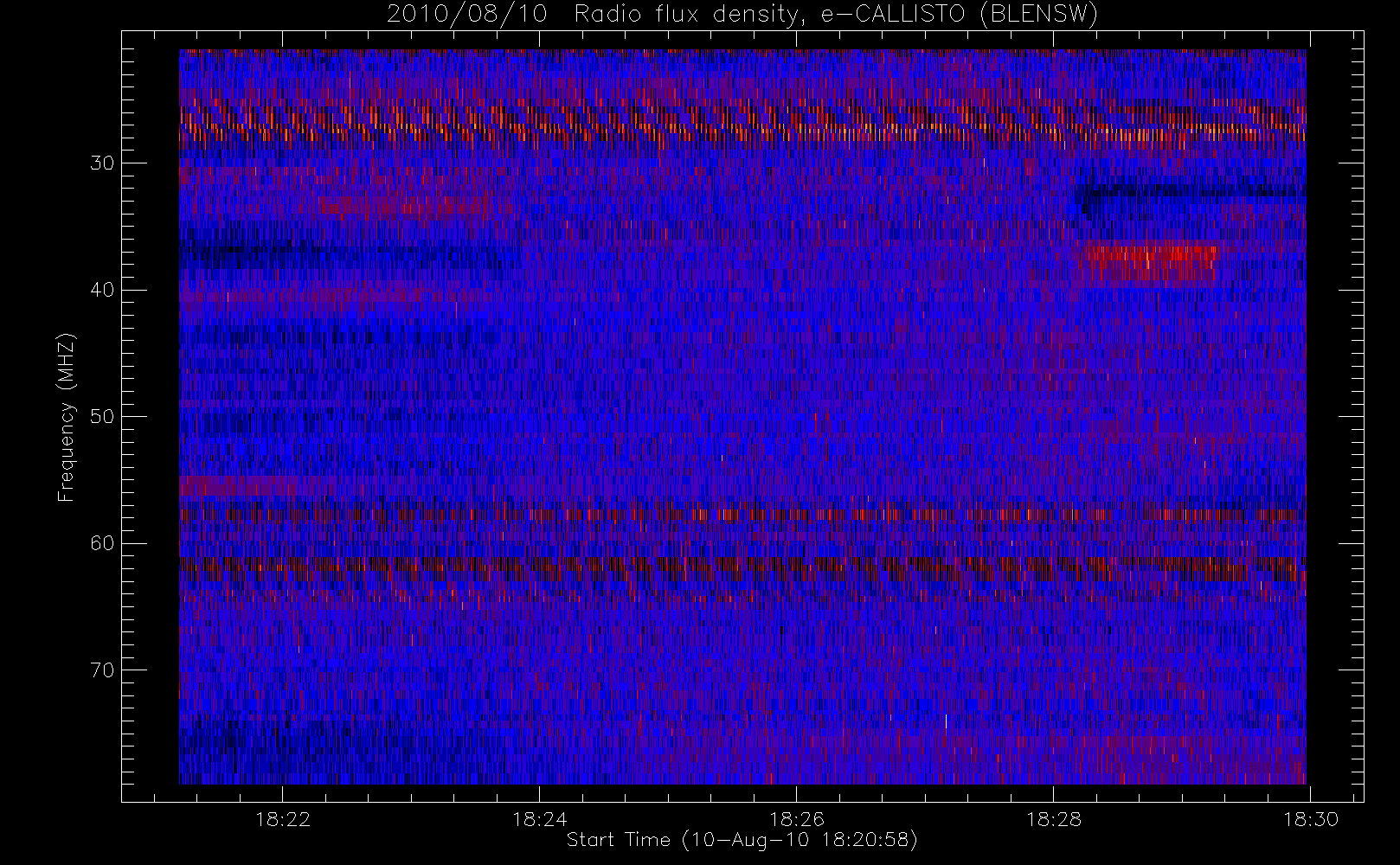Screen dimensions: 1400x865
Task: Click the 'Frequency (MHZ)' axis label
Action: click(67, 417)
